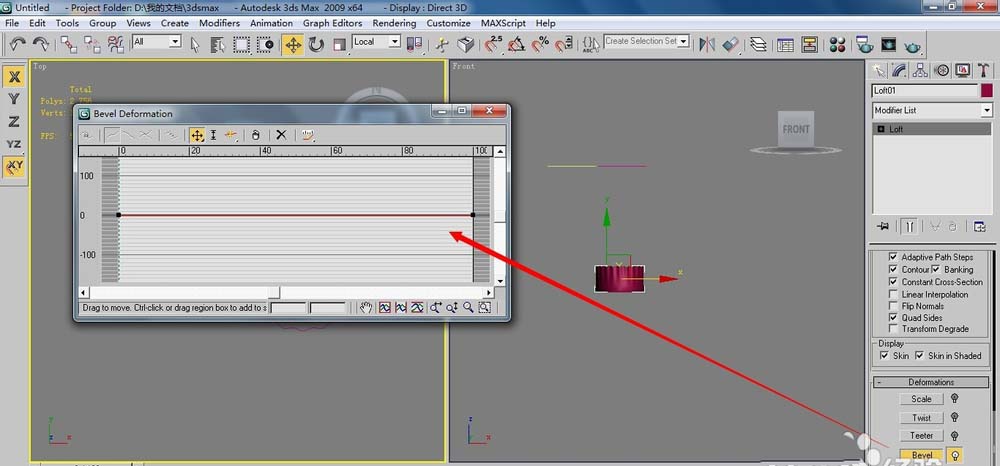
Task: Pick Rectangular Selection Region tool
Action: click(242, 45)
